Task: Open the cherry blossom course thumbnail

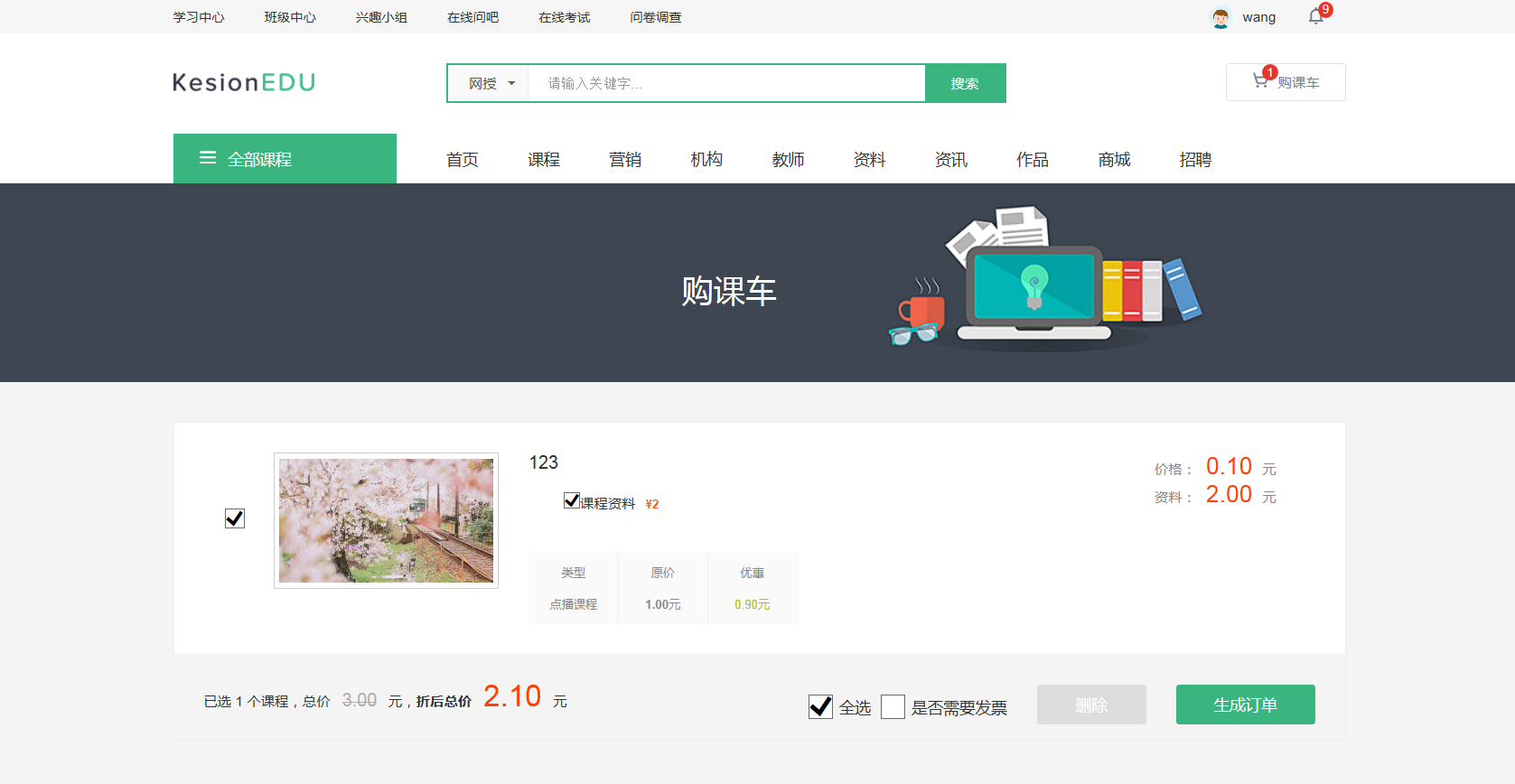Action: click(x=386, y=520)
